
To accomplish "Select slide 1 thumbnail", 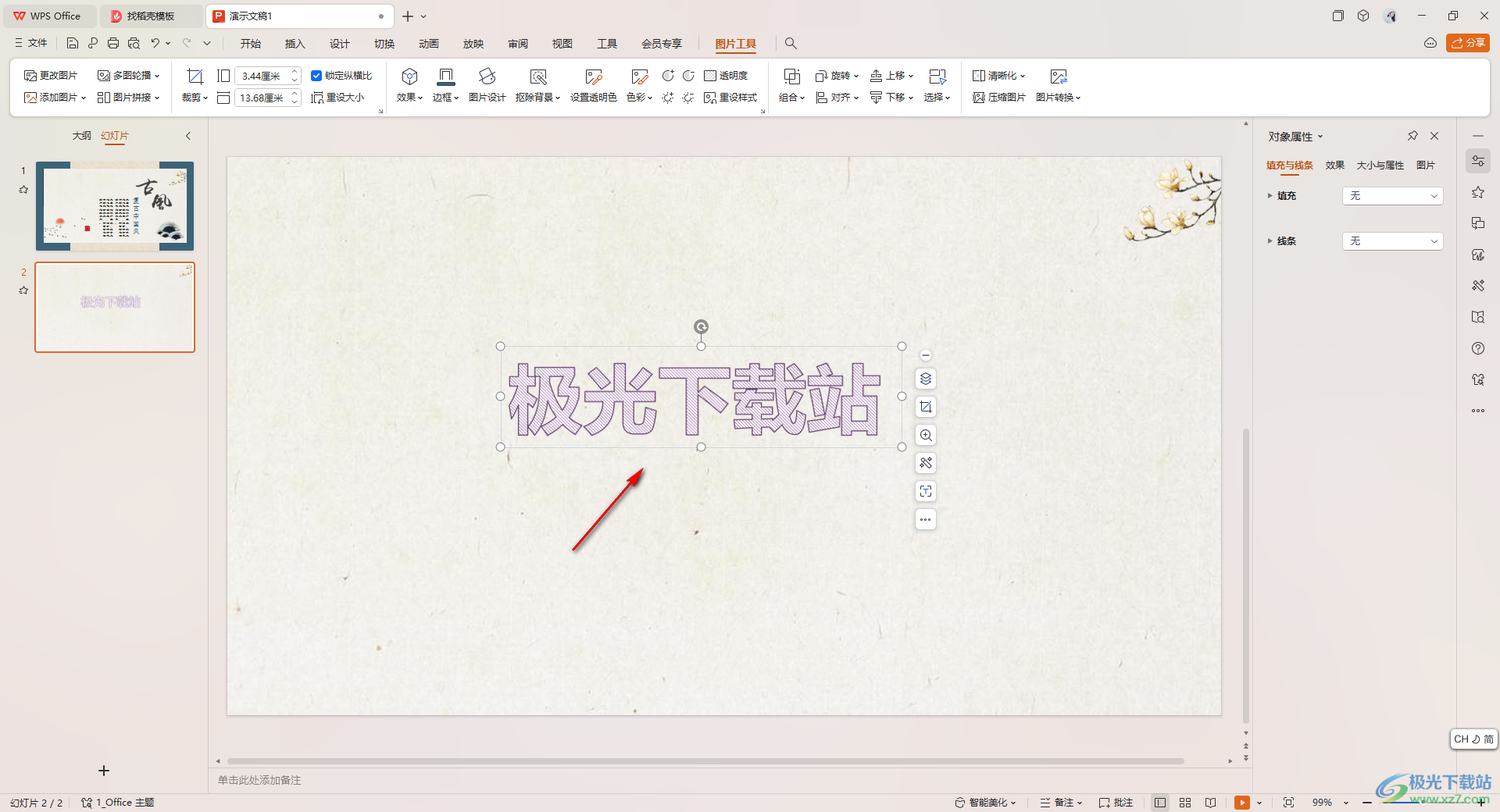I will [x=115, y=206].
